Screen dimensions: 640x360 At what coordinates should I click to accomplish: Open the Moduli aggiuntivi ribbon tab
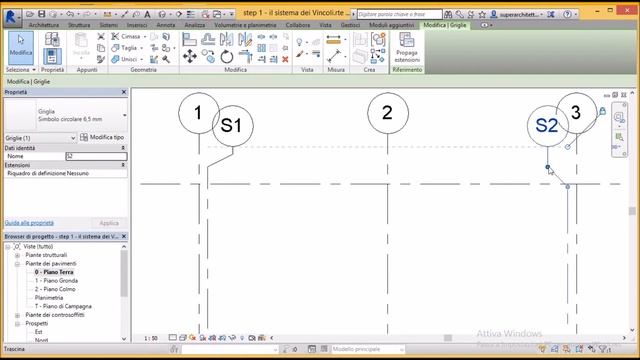pos(392,25)
